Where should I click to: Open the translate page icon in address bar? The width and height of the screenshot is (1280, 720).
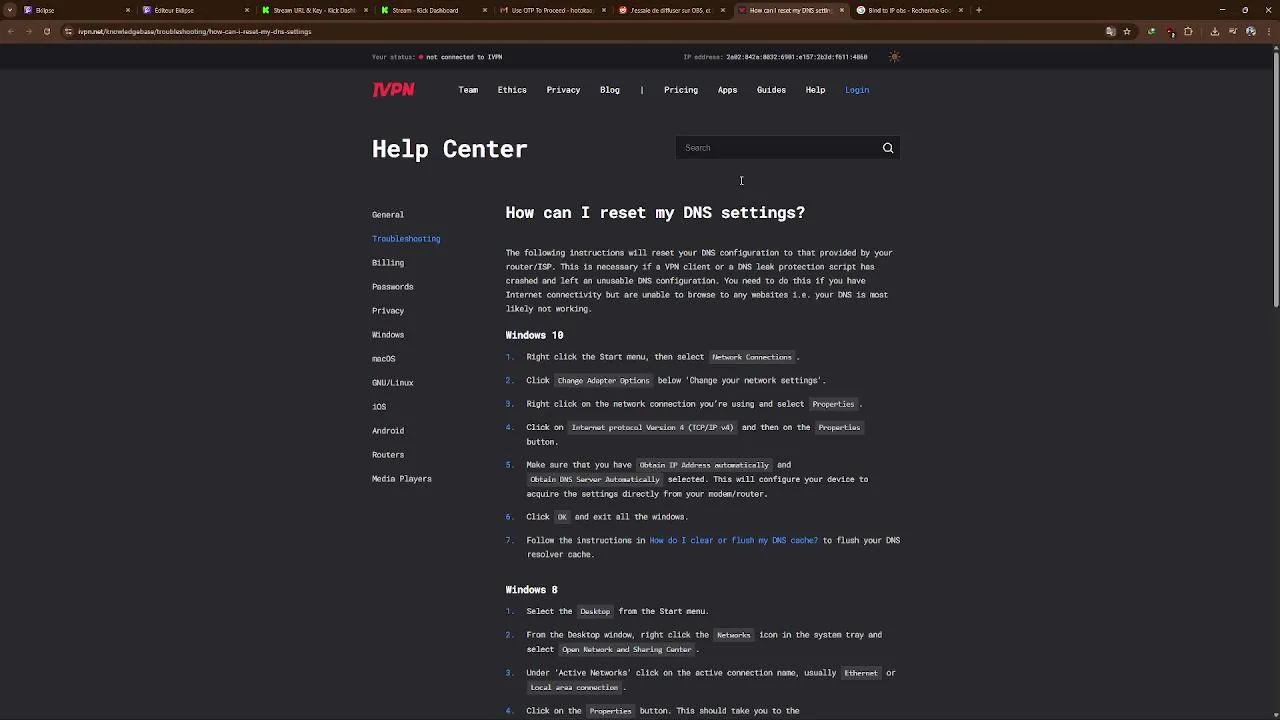(x=1110, y=31)
